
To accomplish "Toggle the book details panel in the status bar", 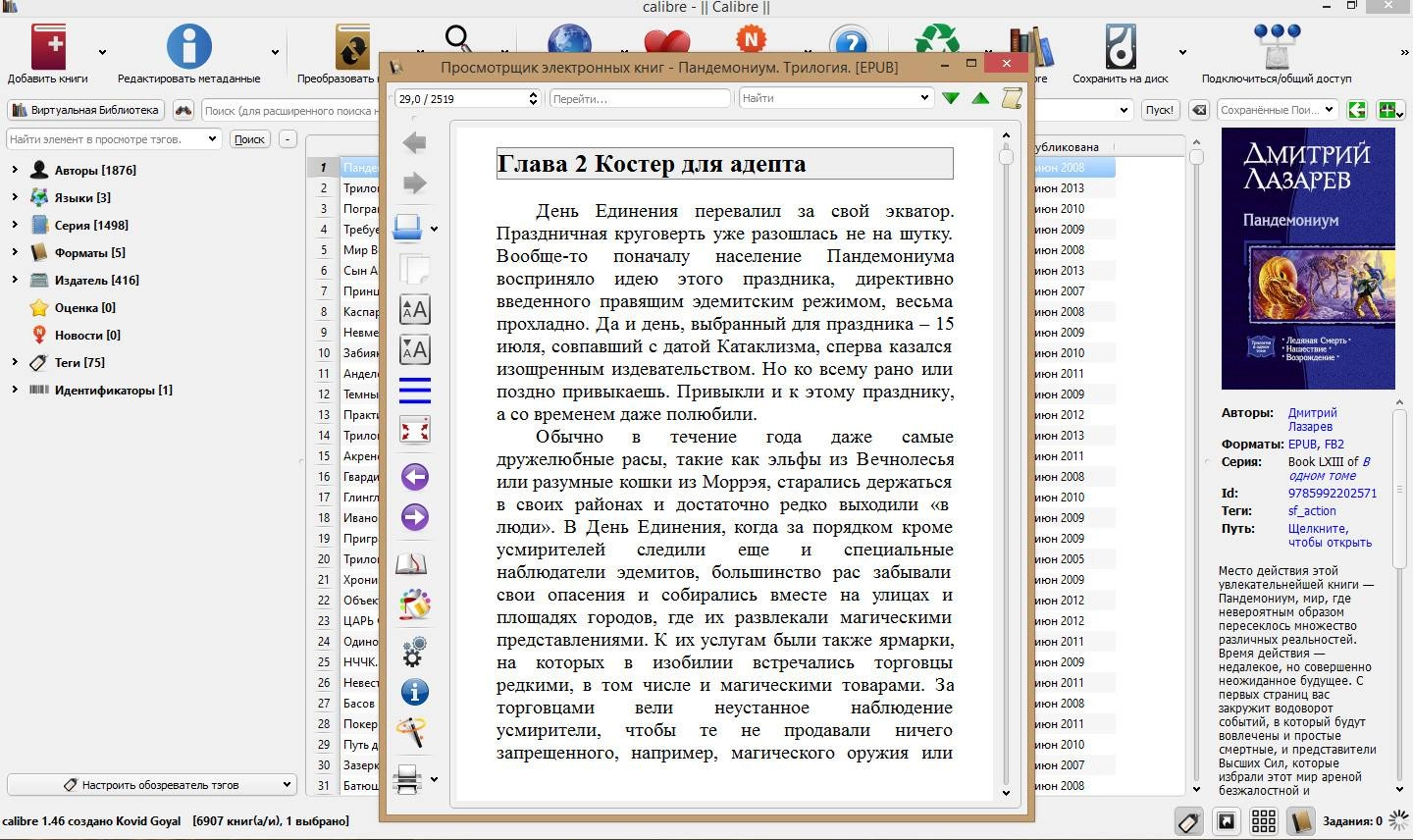I will tap(1300, 821).
